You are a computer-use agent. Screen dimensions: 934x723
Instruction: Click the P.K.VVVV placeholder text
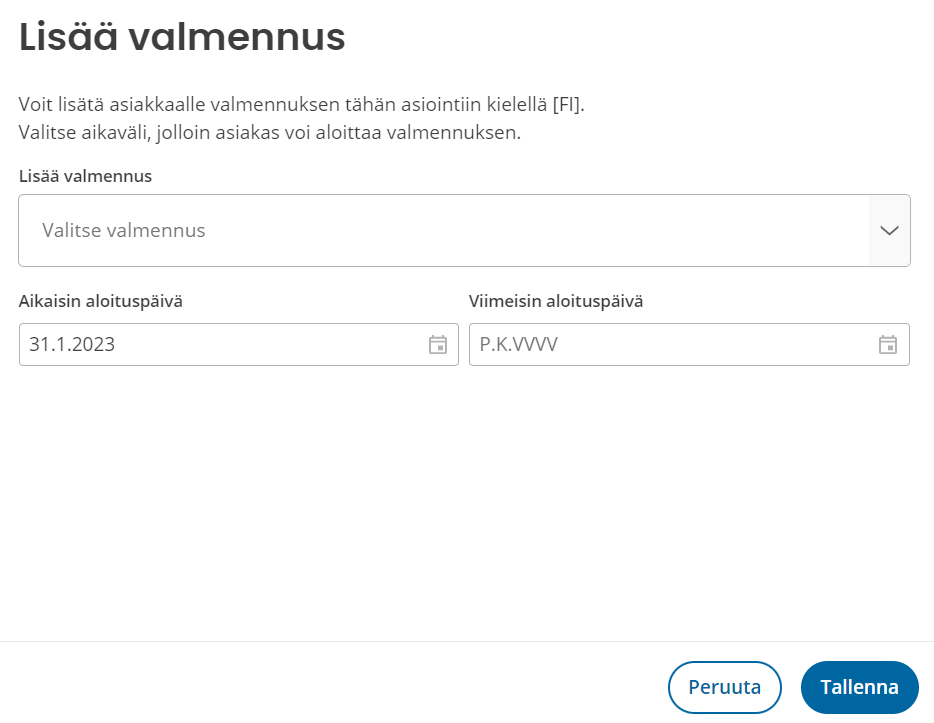coord(519,344)
